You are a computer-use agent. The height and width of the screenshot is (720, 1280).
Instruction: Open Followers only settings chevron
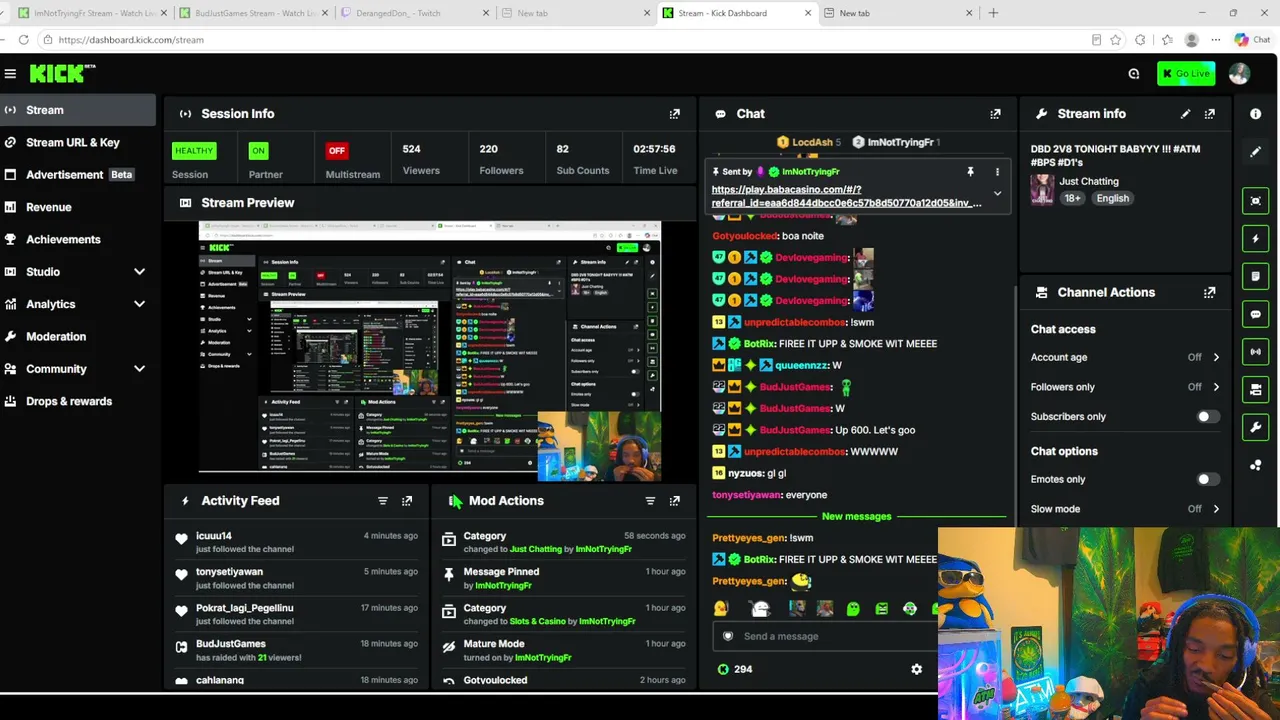(x=1216, y=387)
